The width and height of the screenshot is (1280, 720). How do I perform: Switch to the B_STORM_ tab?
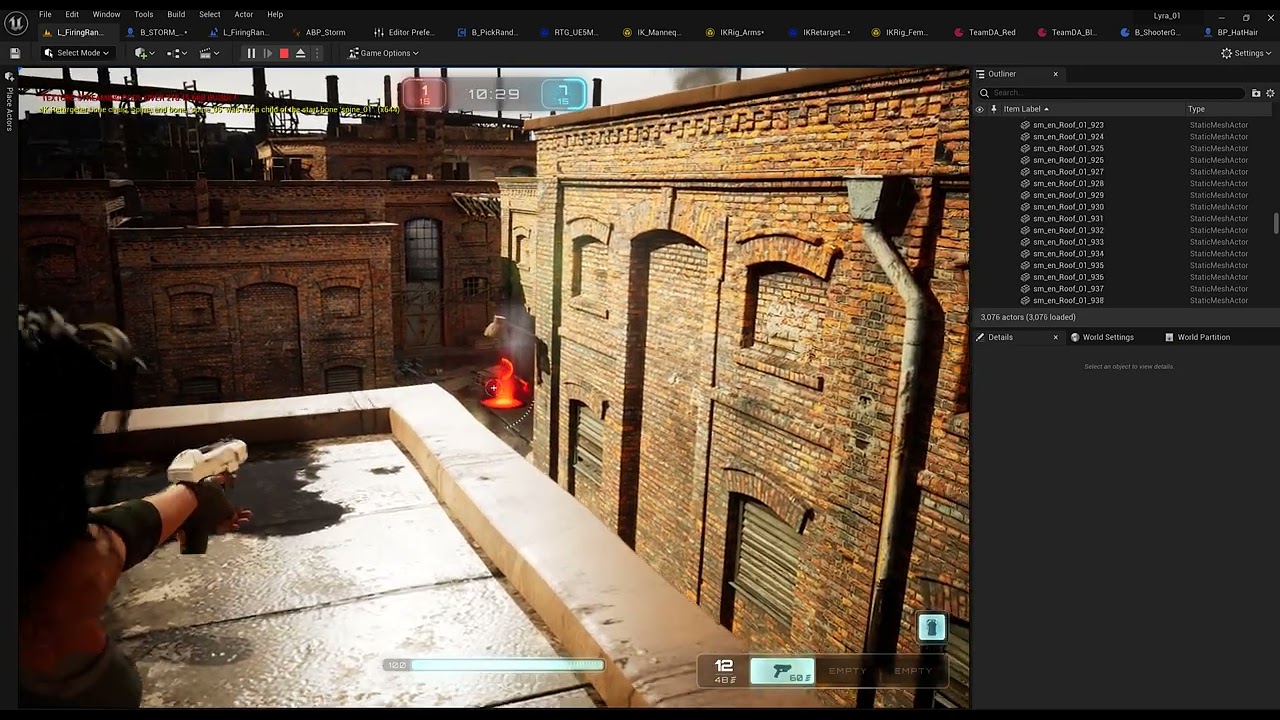(158, 32)
